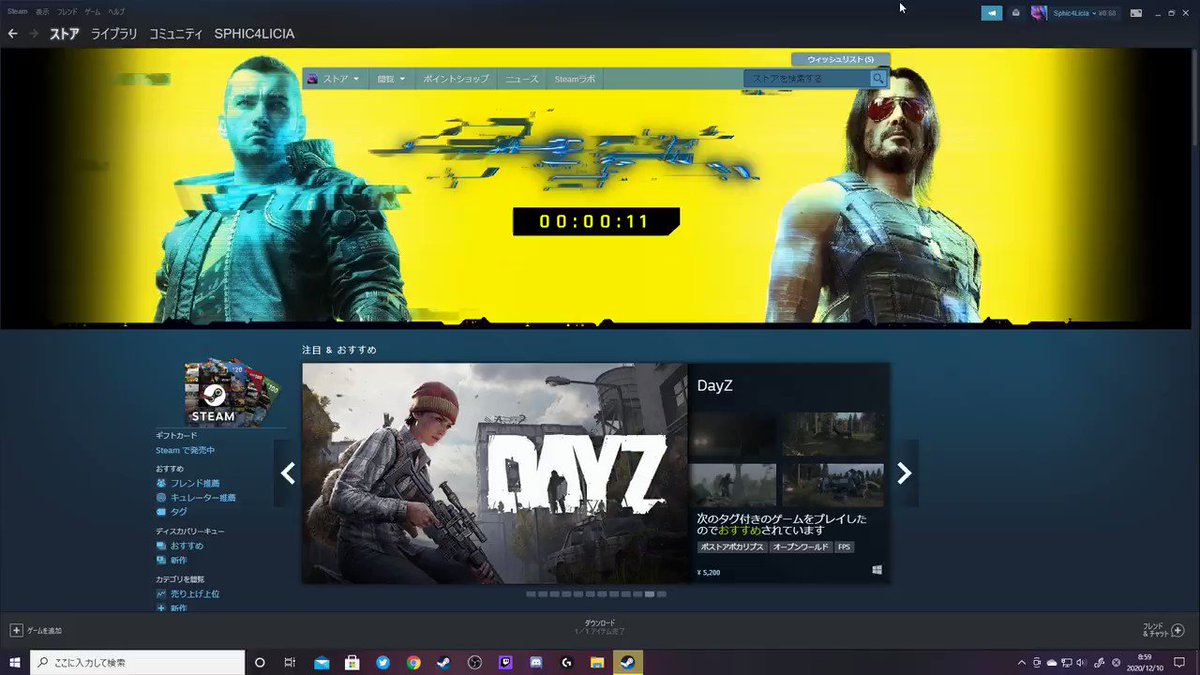1200x675 pixels.
Task: Show next featured game arrow
Action: pyautogui.click(x=904, y=473)
